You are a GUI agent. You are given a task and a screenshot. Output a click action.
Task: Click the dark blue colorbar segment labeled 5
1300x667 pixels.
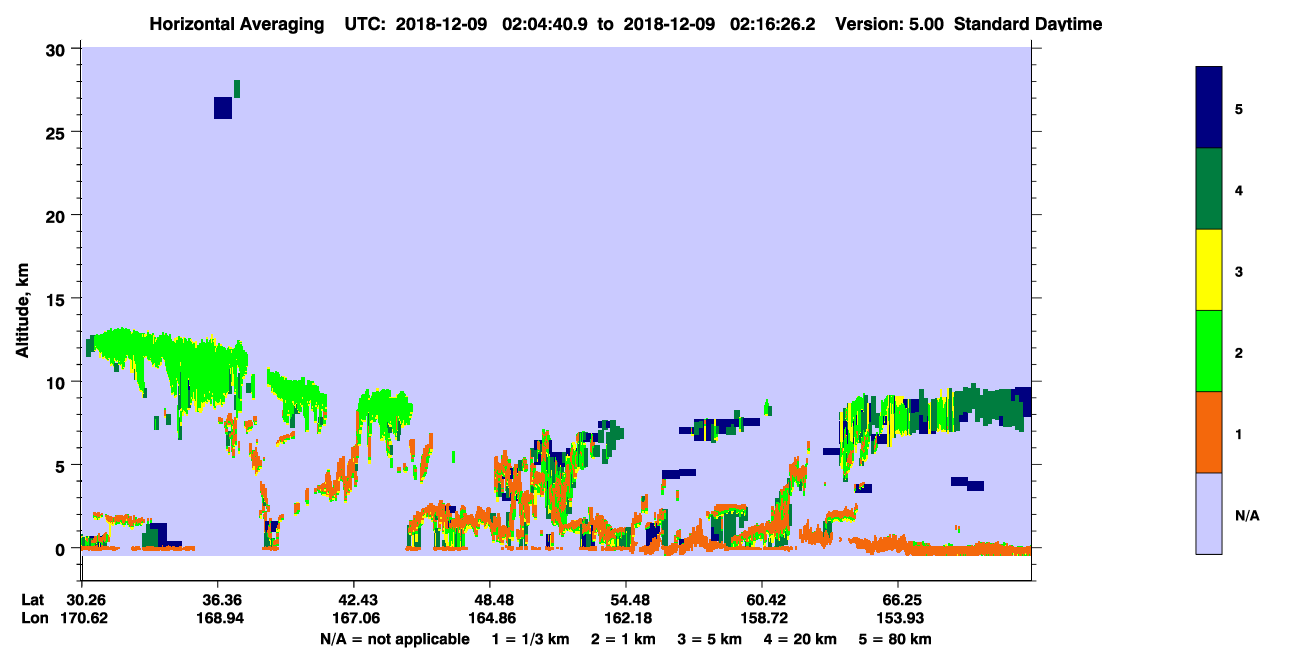[1209, 108]
